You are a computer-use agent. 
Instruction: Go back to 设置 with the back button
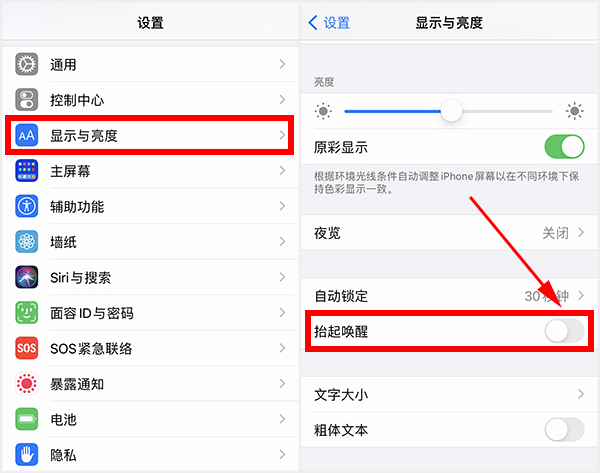coord(330,22)
